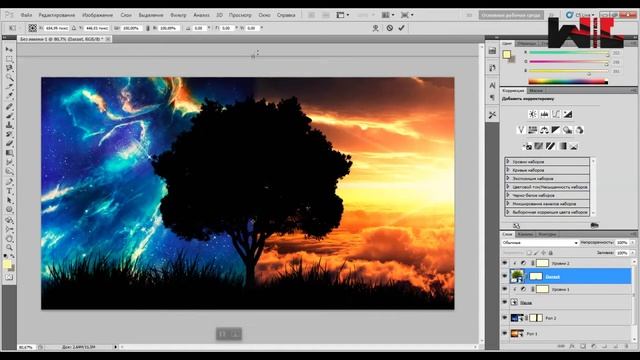Image resolution: width=640 pixels, height=360 pixels.
Task: Click the Основная рабочая среда workspace button
Action: click(511, 15)
